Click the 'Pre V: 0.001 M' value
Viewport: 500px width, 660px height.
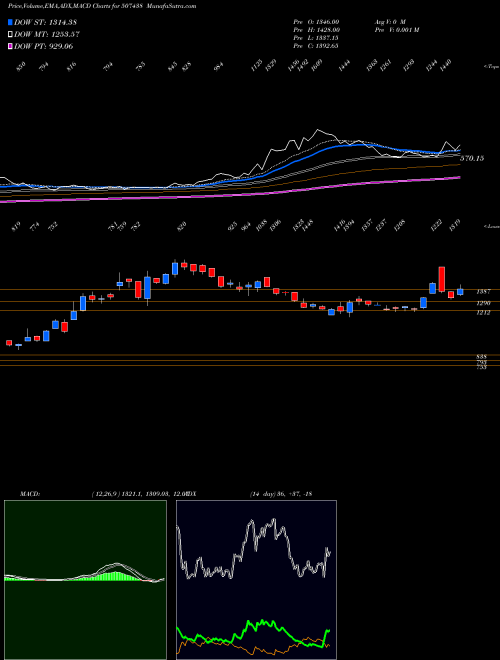click(396, 30)
